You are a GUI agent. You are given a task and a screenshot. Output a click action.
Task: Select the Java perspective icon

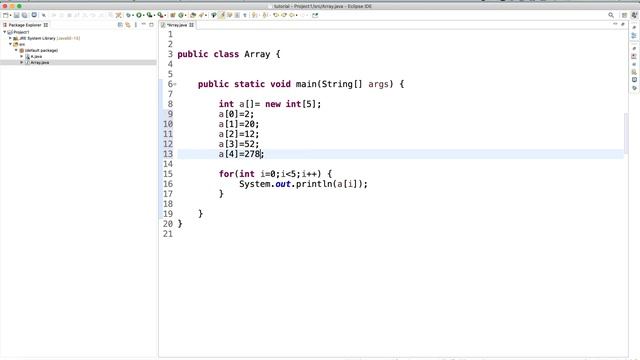(x=634, y=15)
